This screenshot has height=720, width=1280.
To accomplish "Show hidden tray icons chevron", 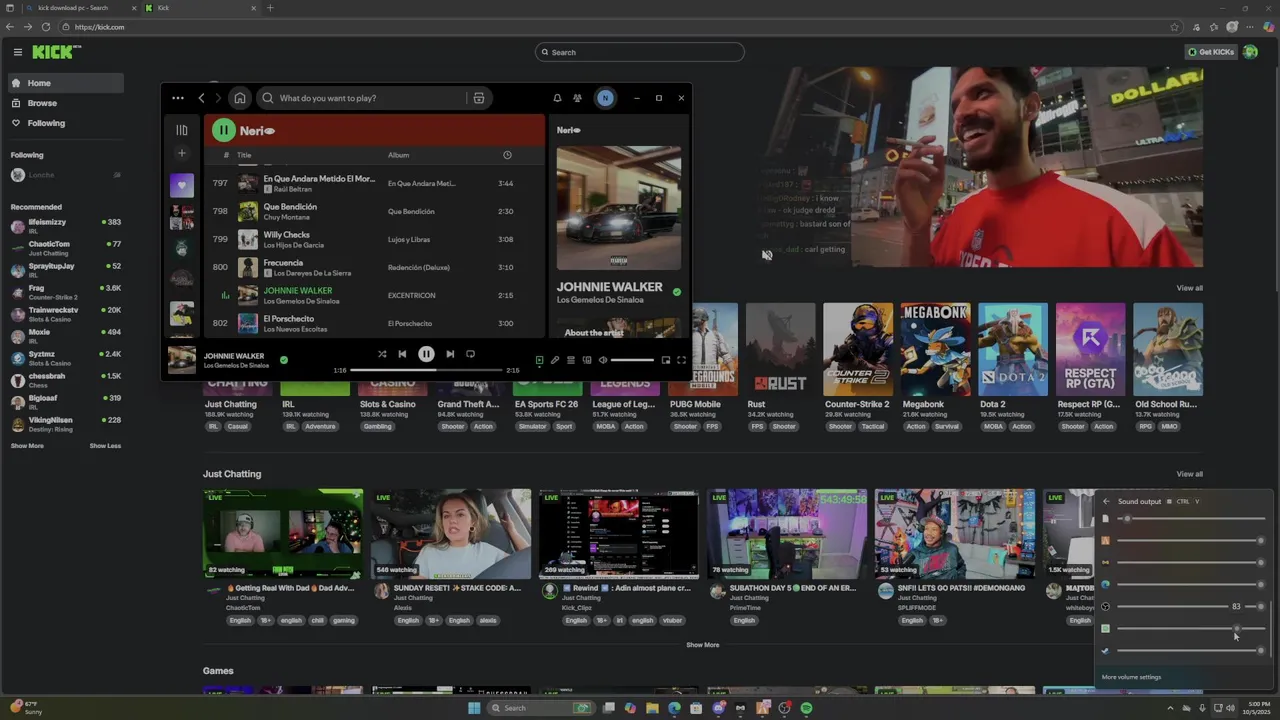I will (x=1170, y=708).
